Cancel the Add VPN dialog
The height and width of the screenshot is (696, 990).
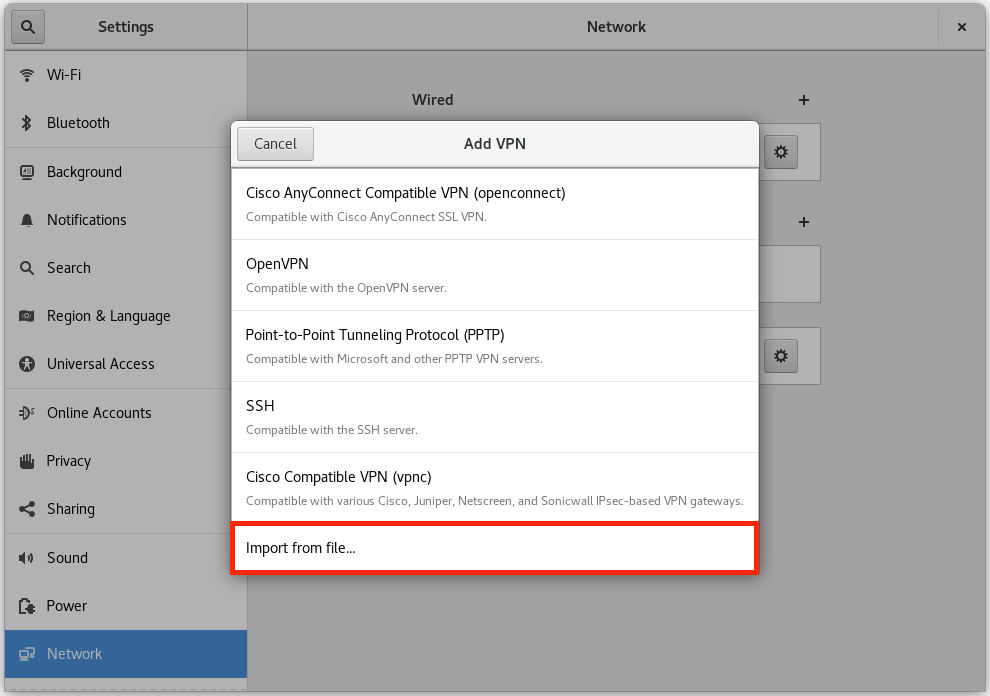tap(275, 144)
